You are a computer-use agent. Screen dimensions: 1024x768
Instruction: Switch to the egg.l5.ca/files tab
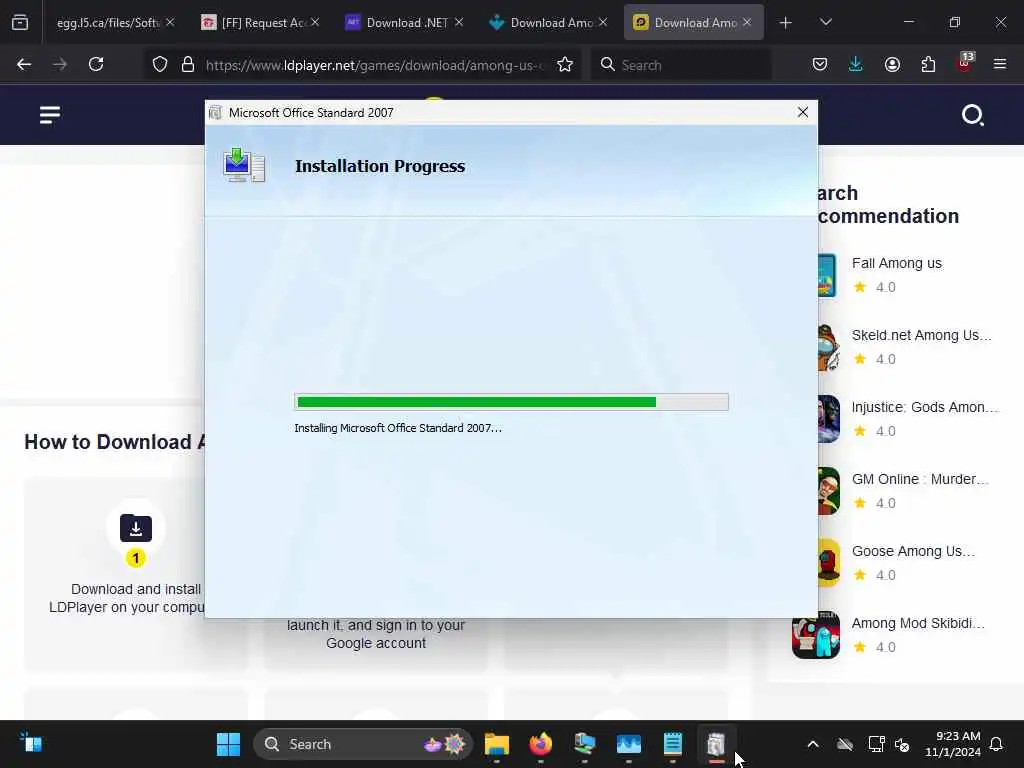(x=108, y=23)
